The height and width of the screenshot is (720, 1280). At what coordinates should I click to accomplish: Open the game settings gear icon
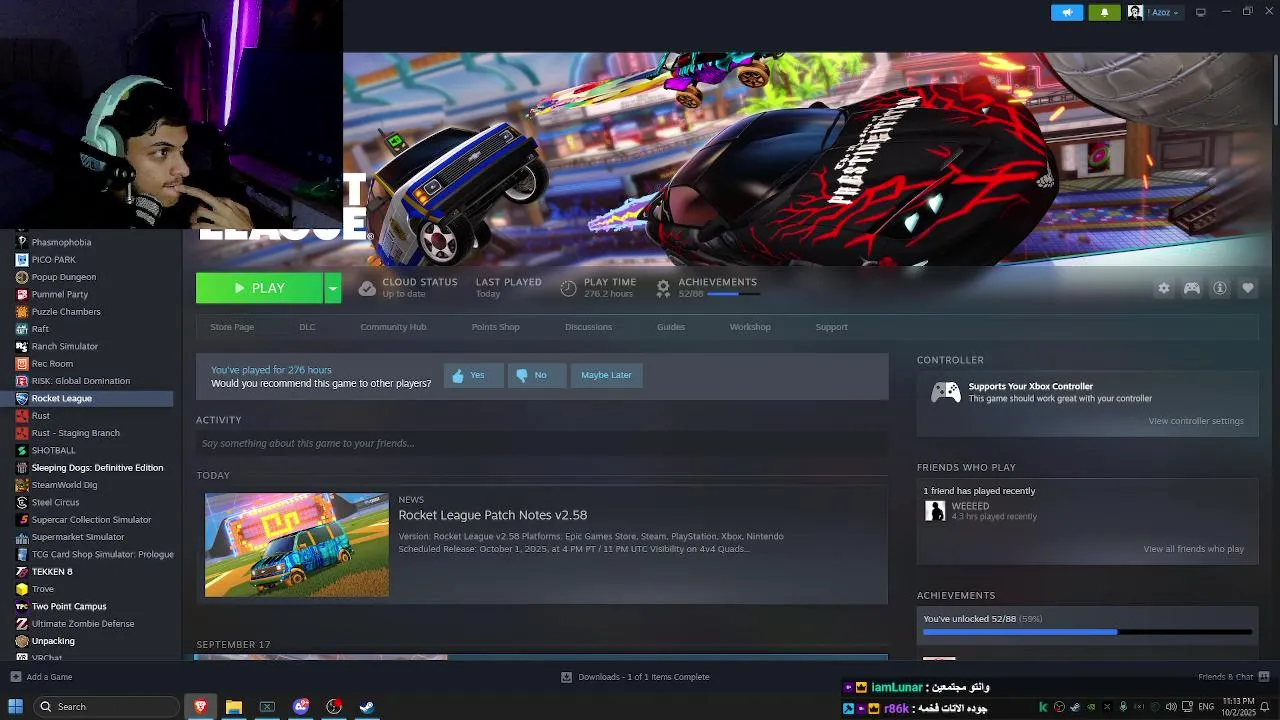[x=1164, y=288]
